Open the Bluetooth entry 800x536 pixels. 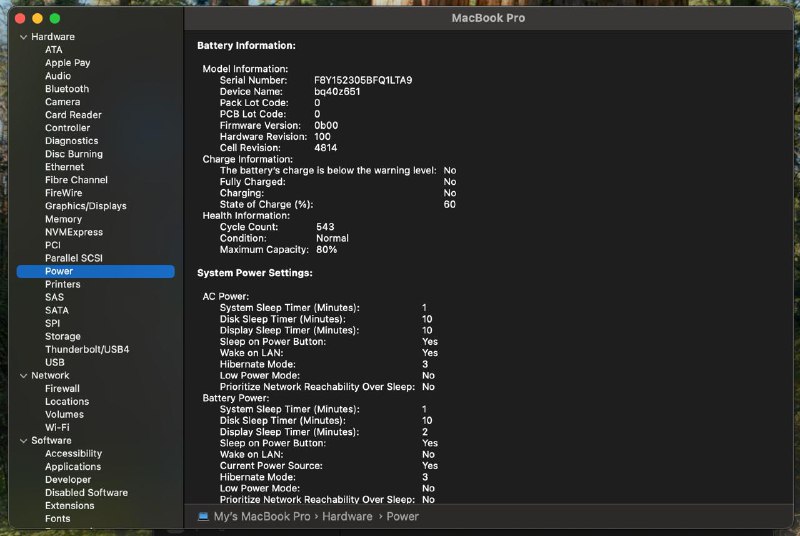[67, 89]
